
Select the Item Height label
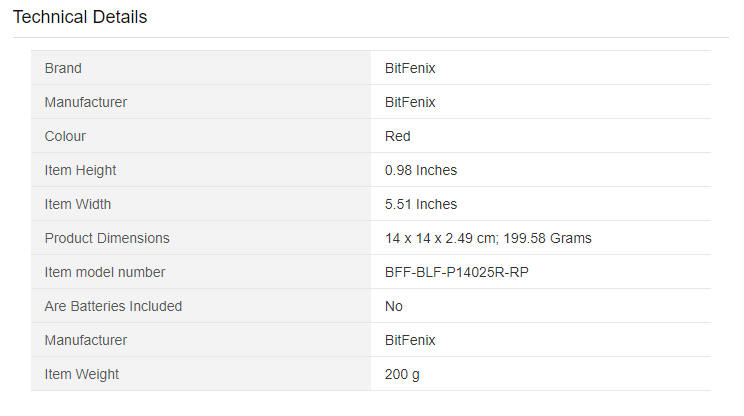click(x=80, y=170)
